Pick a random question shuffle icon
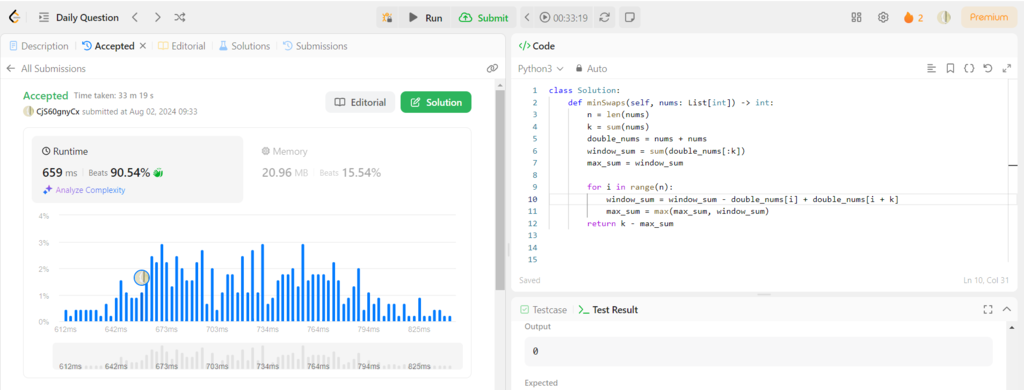Image resolution: width=1024 pixels, height=390 pixels. click(180, 18)
